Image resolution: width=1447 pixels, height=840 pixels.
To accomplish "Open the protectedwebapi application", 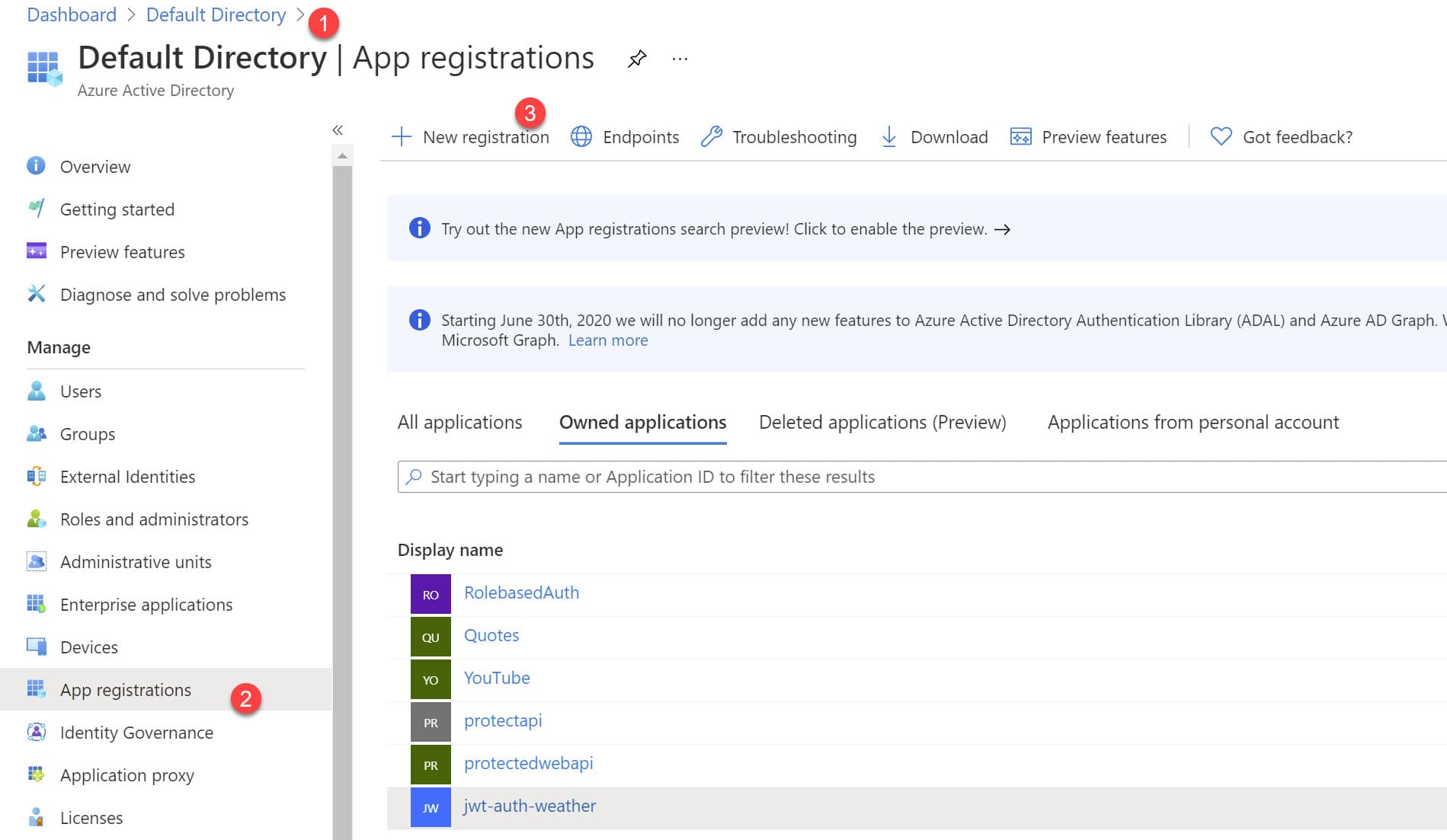I will click(528, 763).
